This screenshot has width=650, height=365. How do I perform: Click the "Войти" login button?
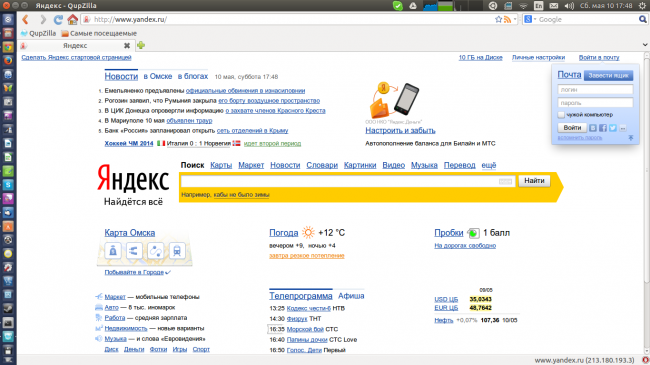572,128
